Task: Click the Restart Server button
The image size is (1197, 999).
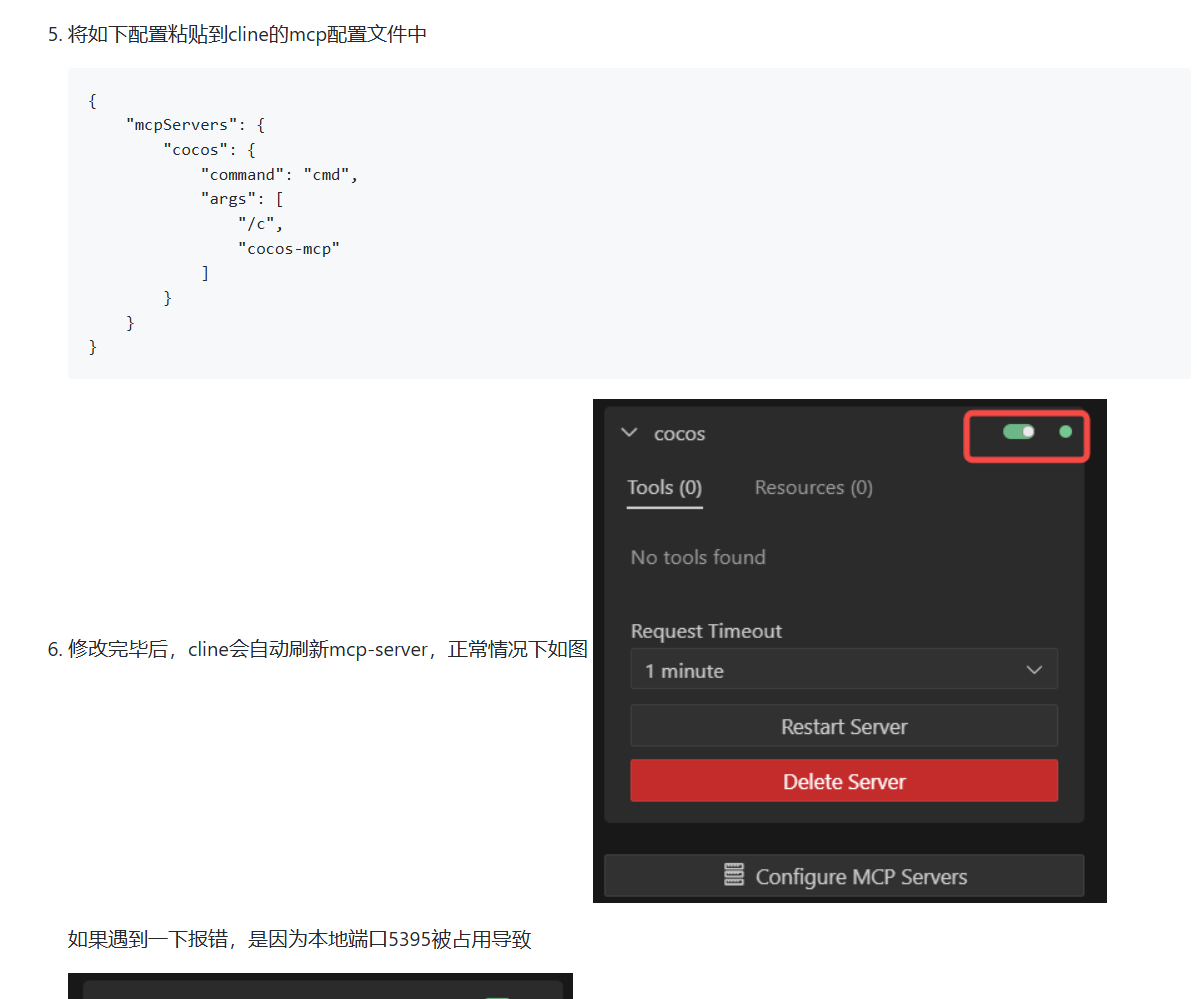Action: pos(844,726)
